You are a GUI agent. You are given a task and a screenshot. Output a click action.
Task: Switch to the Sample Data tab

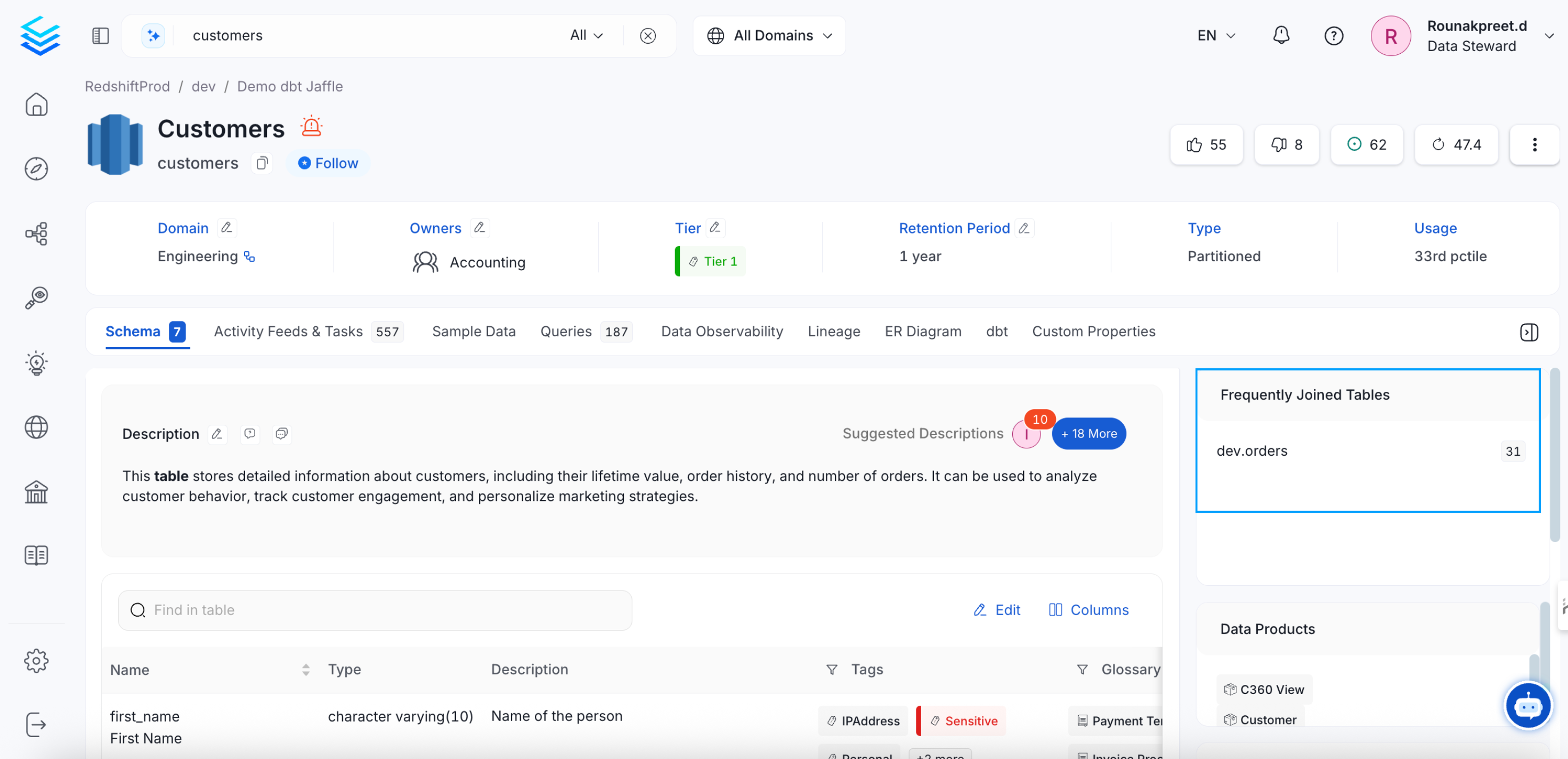474,332
